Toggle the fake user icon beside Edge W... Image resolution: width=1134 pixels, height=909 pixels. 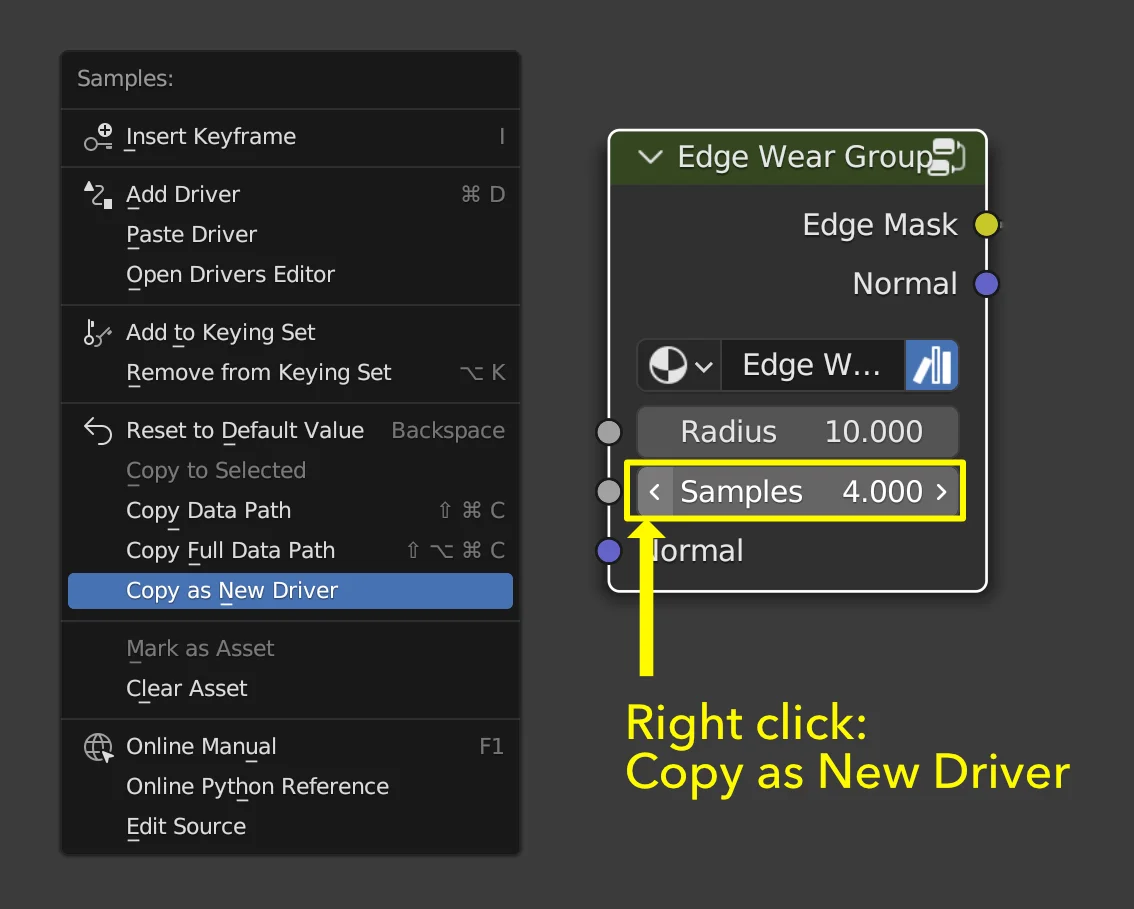coord(931,365)
